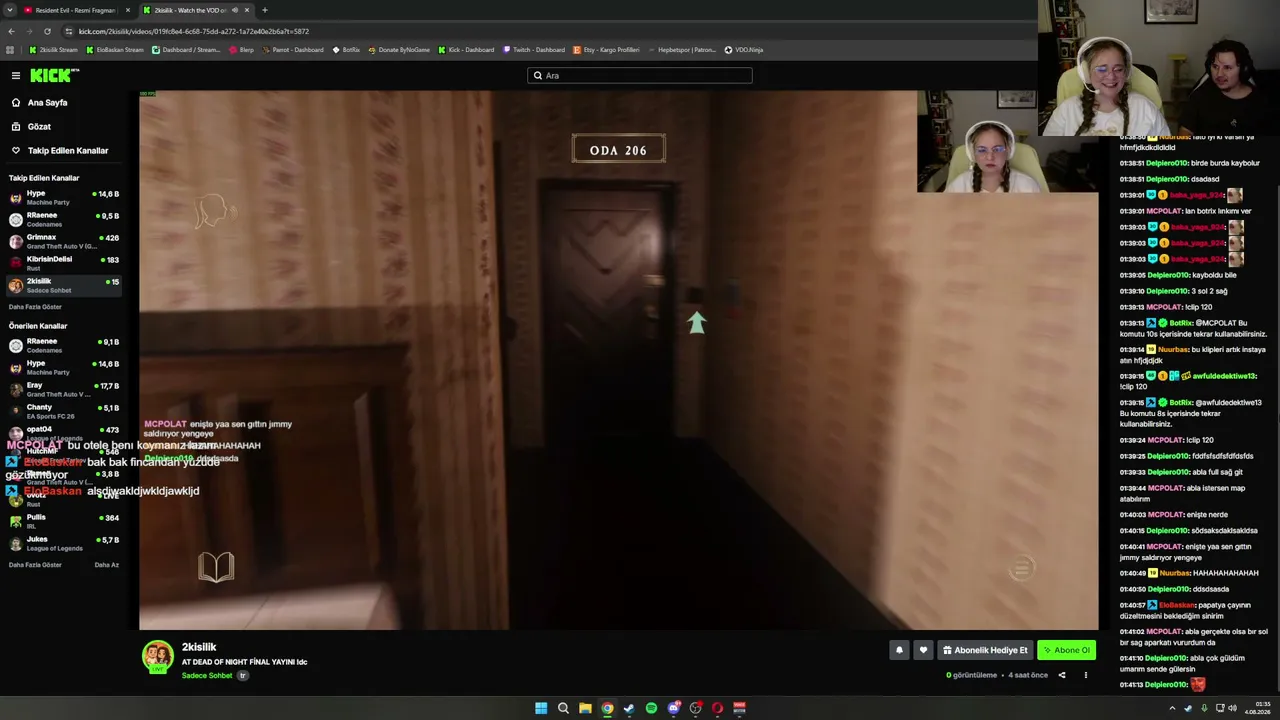
Task: Open Discord from the taskbar
Action: [674, 708]
